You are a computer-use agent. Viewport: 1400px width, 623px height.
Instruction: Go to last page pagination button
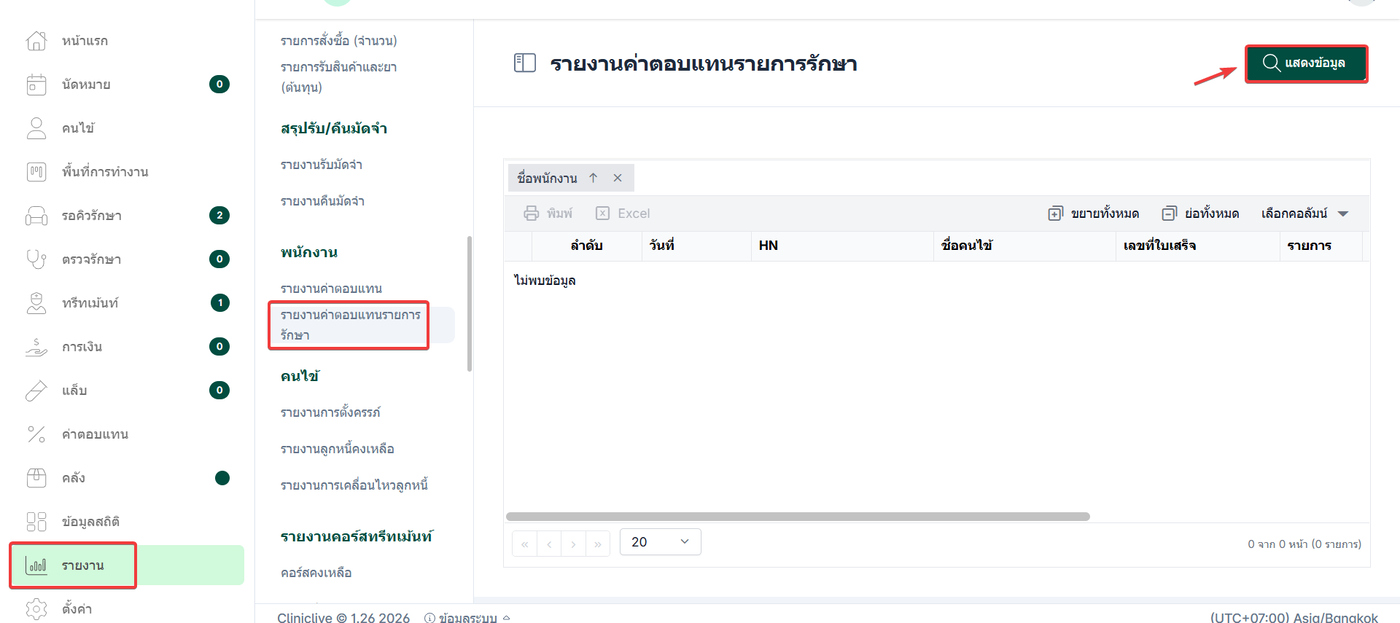(x=598, y=544)
